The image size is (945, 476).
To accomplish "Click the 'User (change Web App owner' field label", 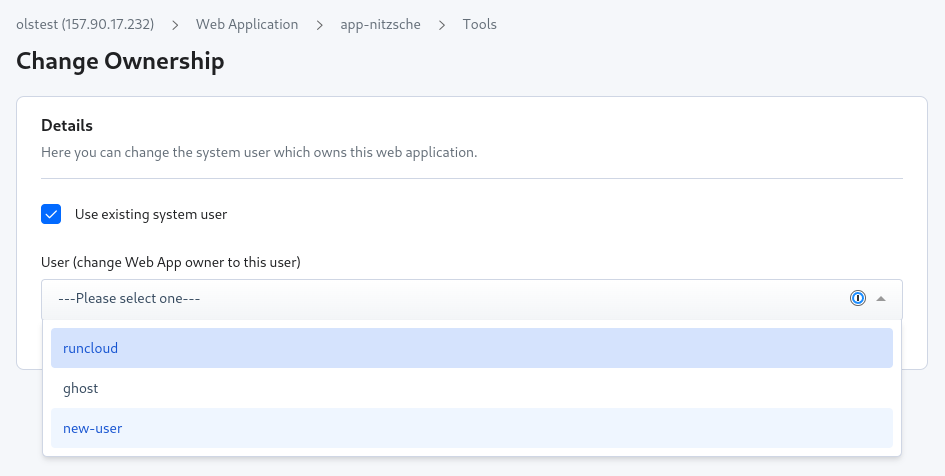I will tap(171, 262).
